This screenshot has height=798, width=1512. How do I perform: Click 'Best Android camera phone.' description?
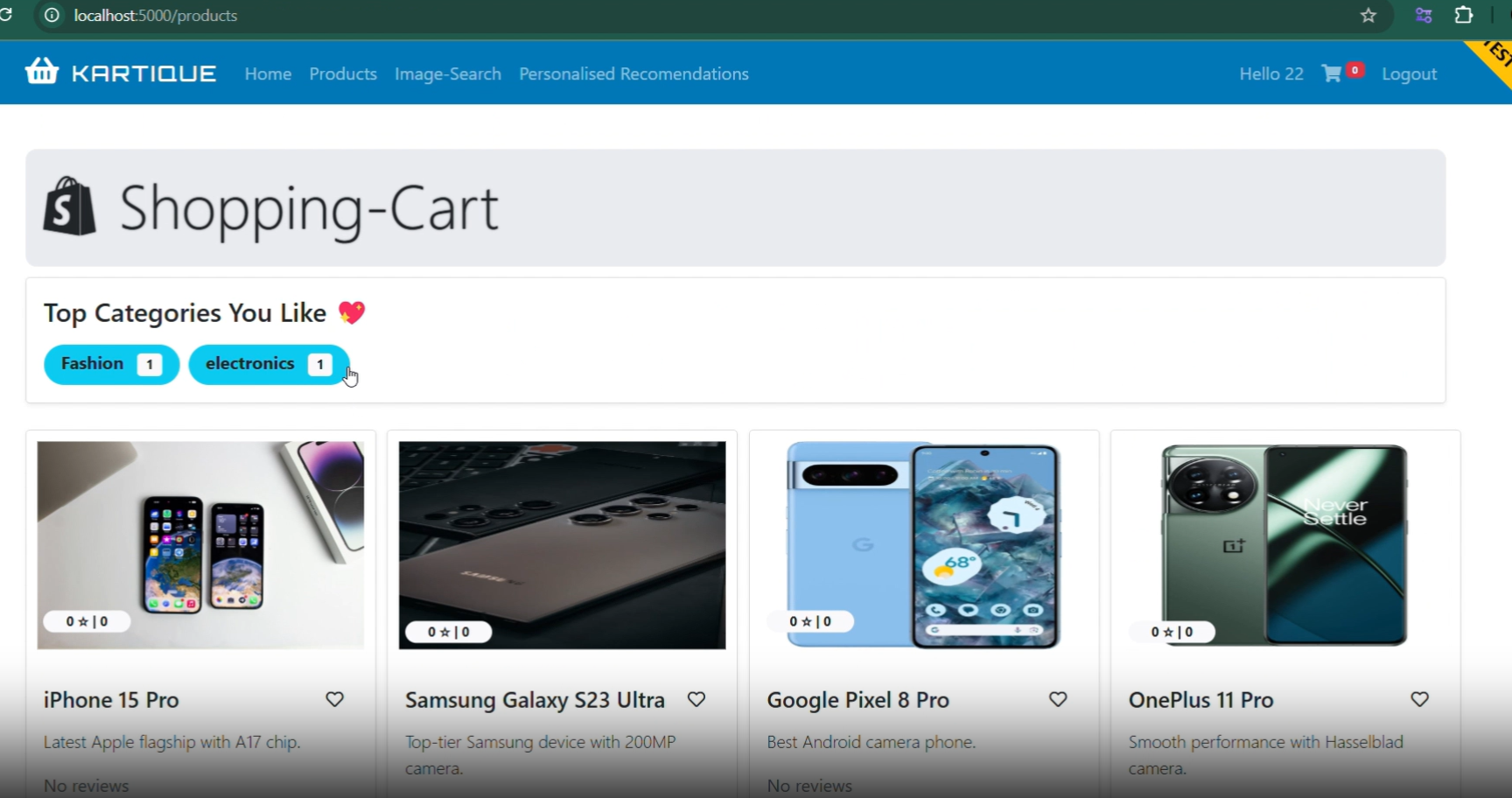coord(871,742)
